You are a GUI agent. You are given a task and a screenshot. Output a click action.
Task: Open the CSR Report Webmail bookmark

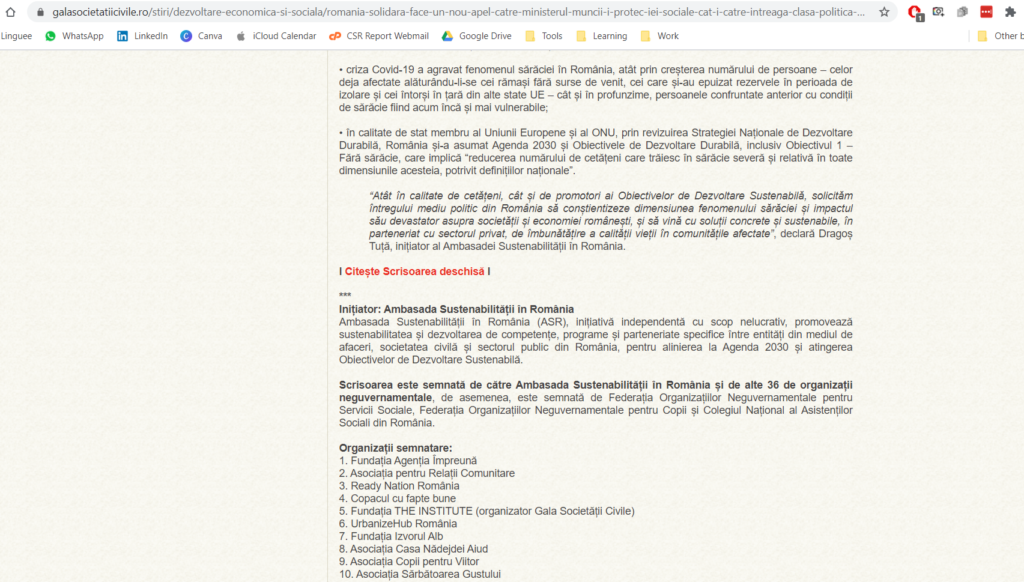(379, 36)
